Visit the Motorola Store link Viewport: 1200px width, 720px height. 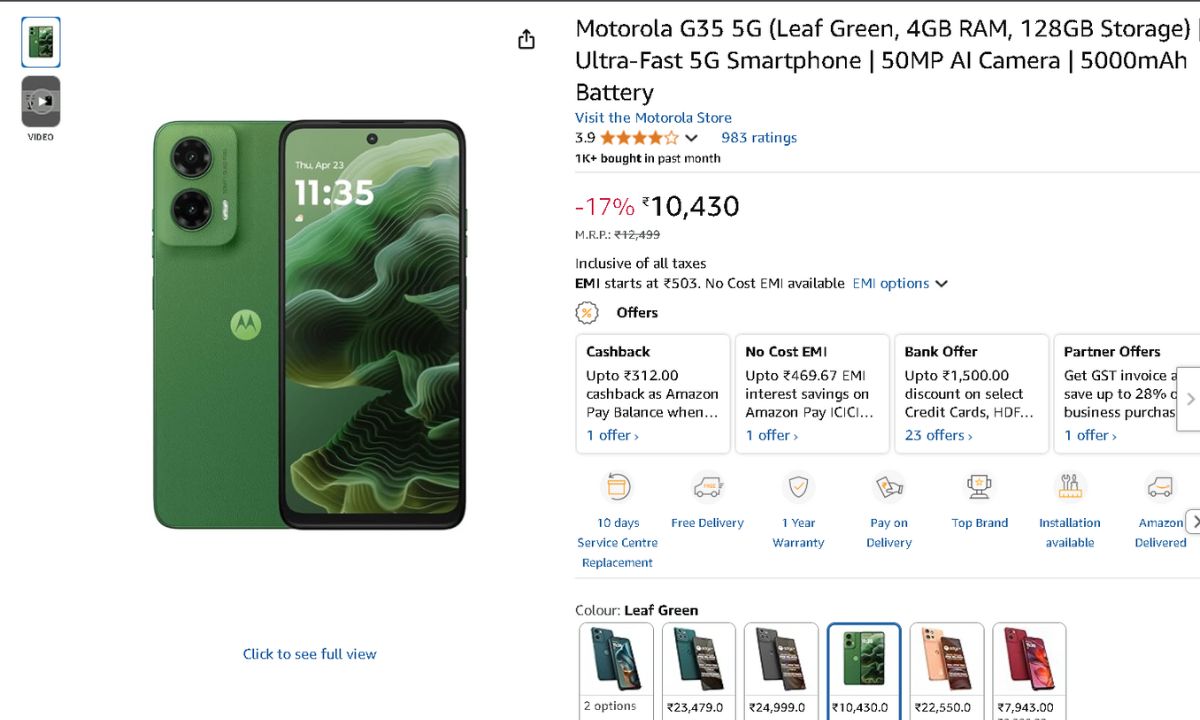[653, 118]
